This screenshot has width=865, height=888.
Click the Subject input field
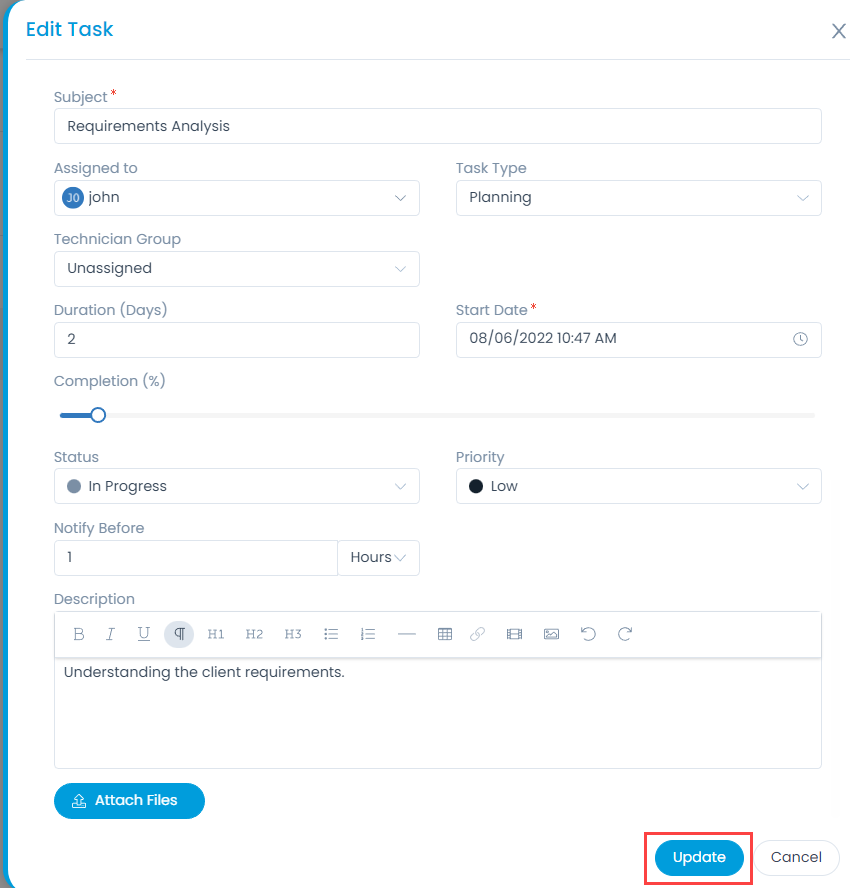pos(438,126)
